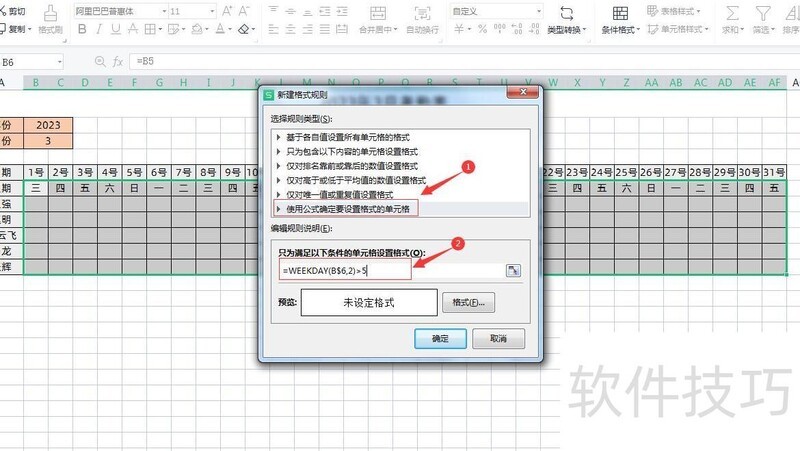800x451 pixels.
Task: Confirm the rule with 确定
Action: click(440, 338)
